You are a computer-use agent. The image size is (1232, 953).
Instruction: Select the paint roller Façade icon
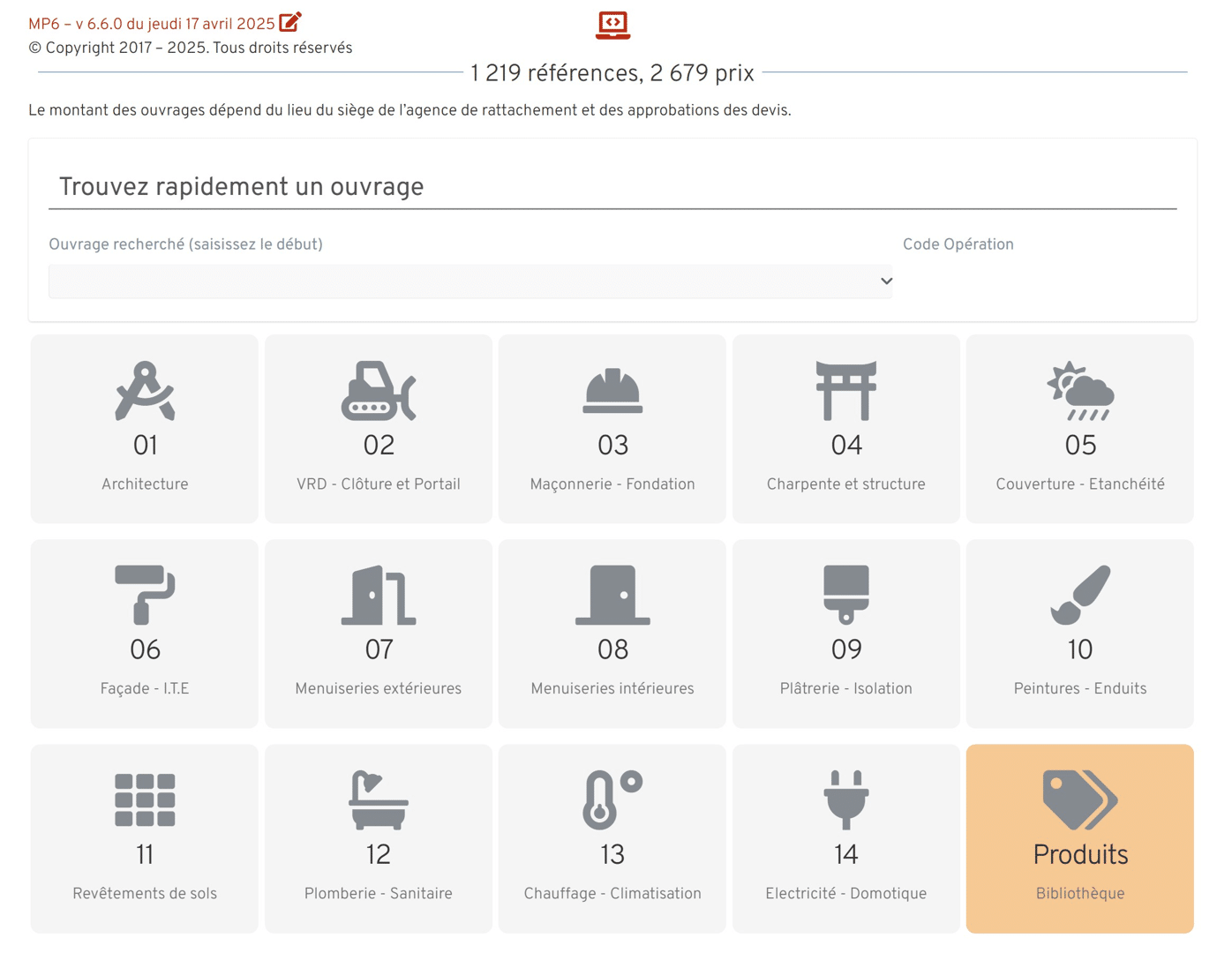click(145, 595)
